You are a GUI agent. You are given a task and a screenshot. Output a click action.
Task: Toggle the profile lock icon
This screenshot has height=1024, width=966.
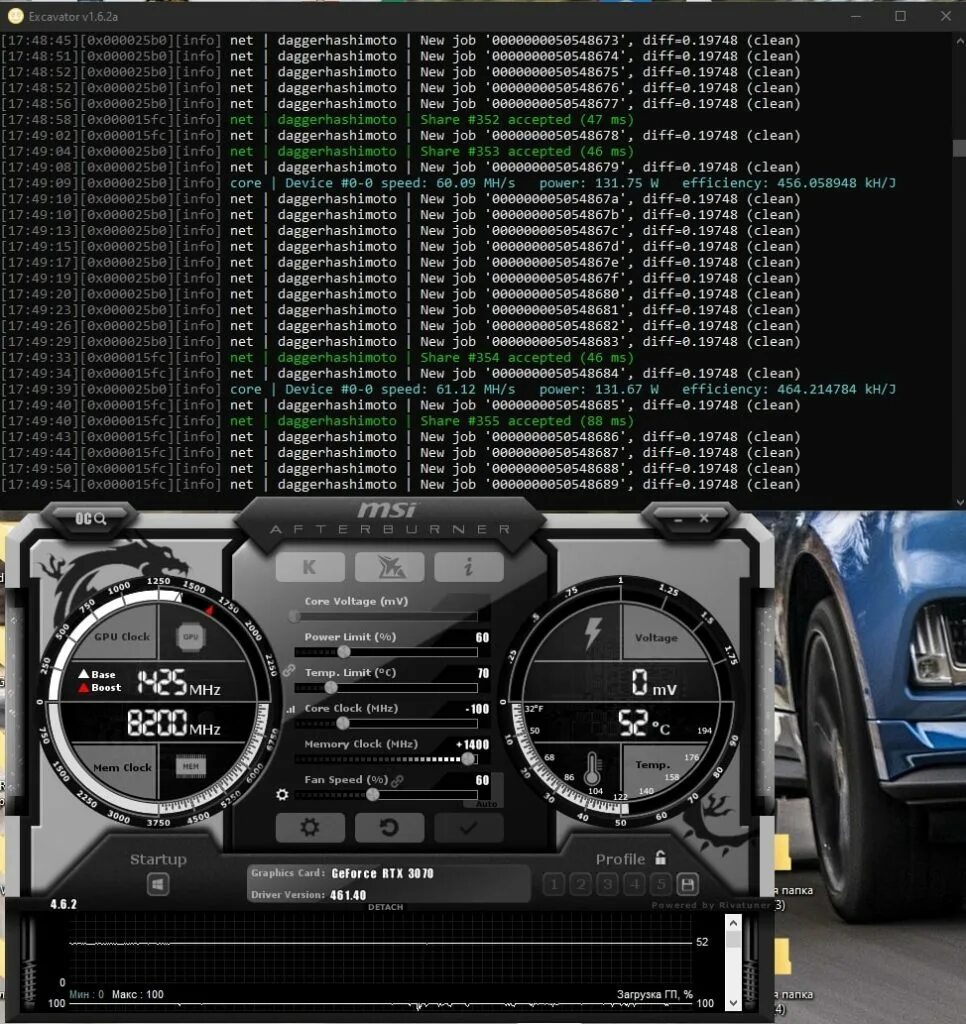[x=660, y=858]
